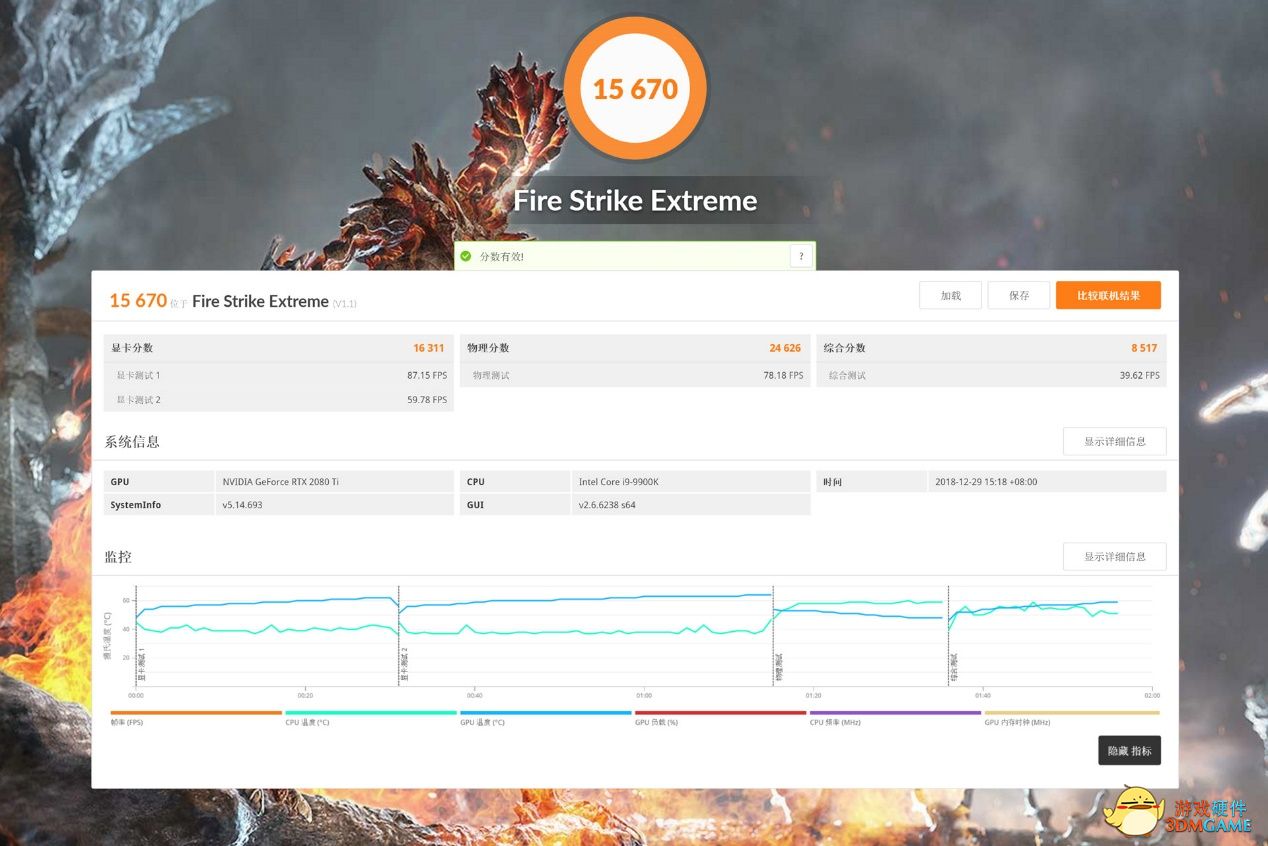Click the 39.62 FPS combined test value
Viewport: 1268px width, 846px height.
1140,375
